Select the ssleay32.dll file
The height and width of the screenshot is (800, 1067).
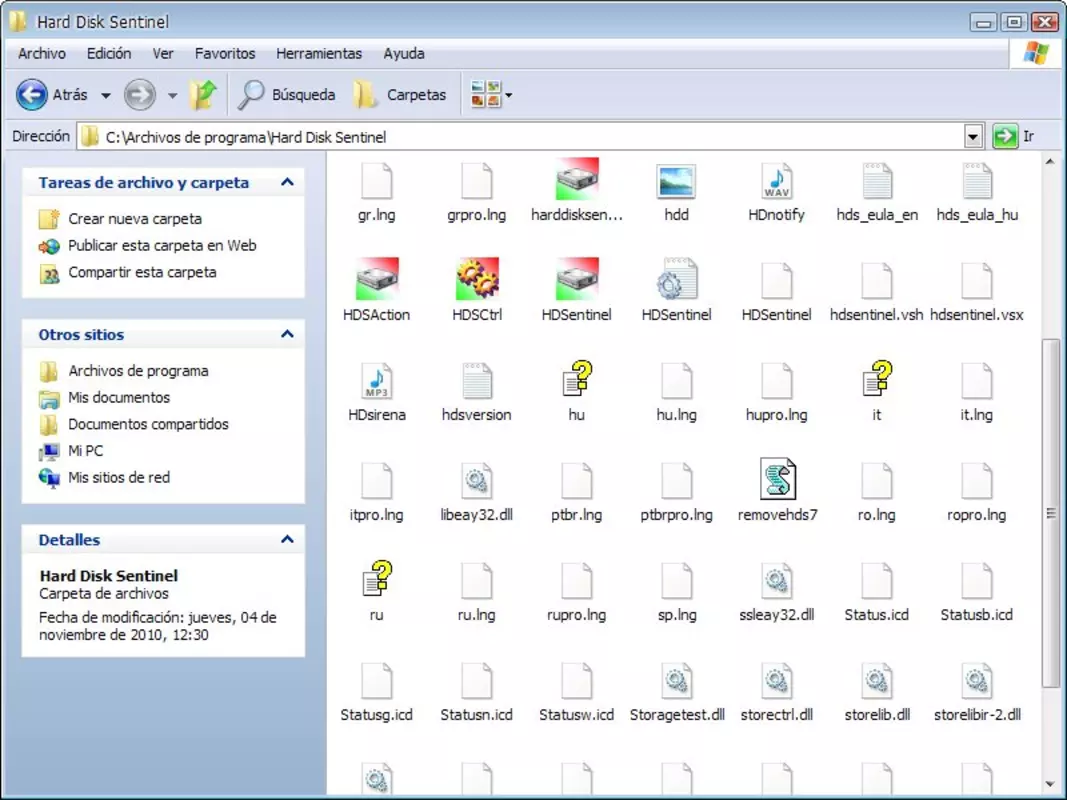pos(776,580)
